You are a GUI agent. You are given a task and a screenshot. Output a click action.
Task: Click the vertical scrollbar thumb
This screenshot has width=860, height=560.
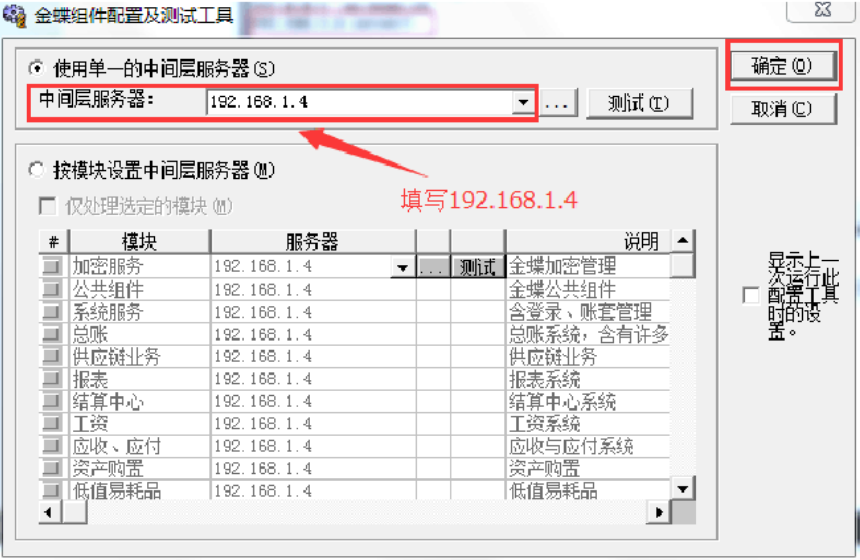(x=683, y=266)
